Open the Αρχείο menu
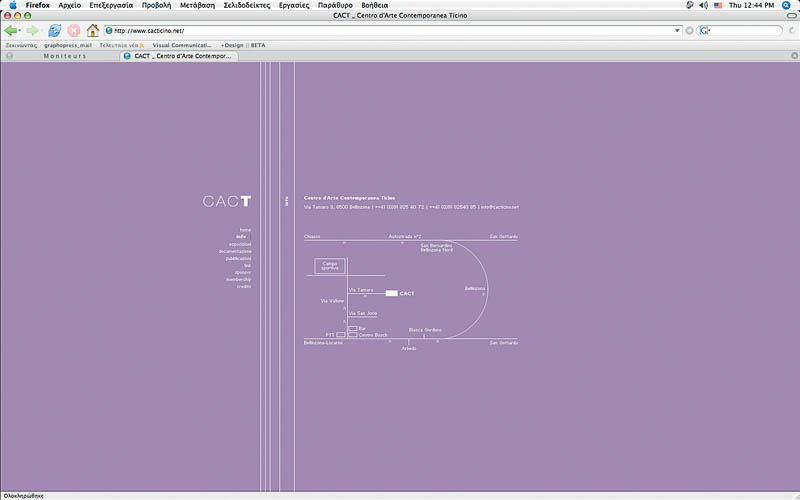800x500 pixels. (x=69, y=5)
